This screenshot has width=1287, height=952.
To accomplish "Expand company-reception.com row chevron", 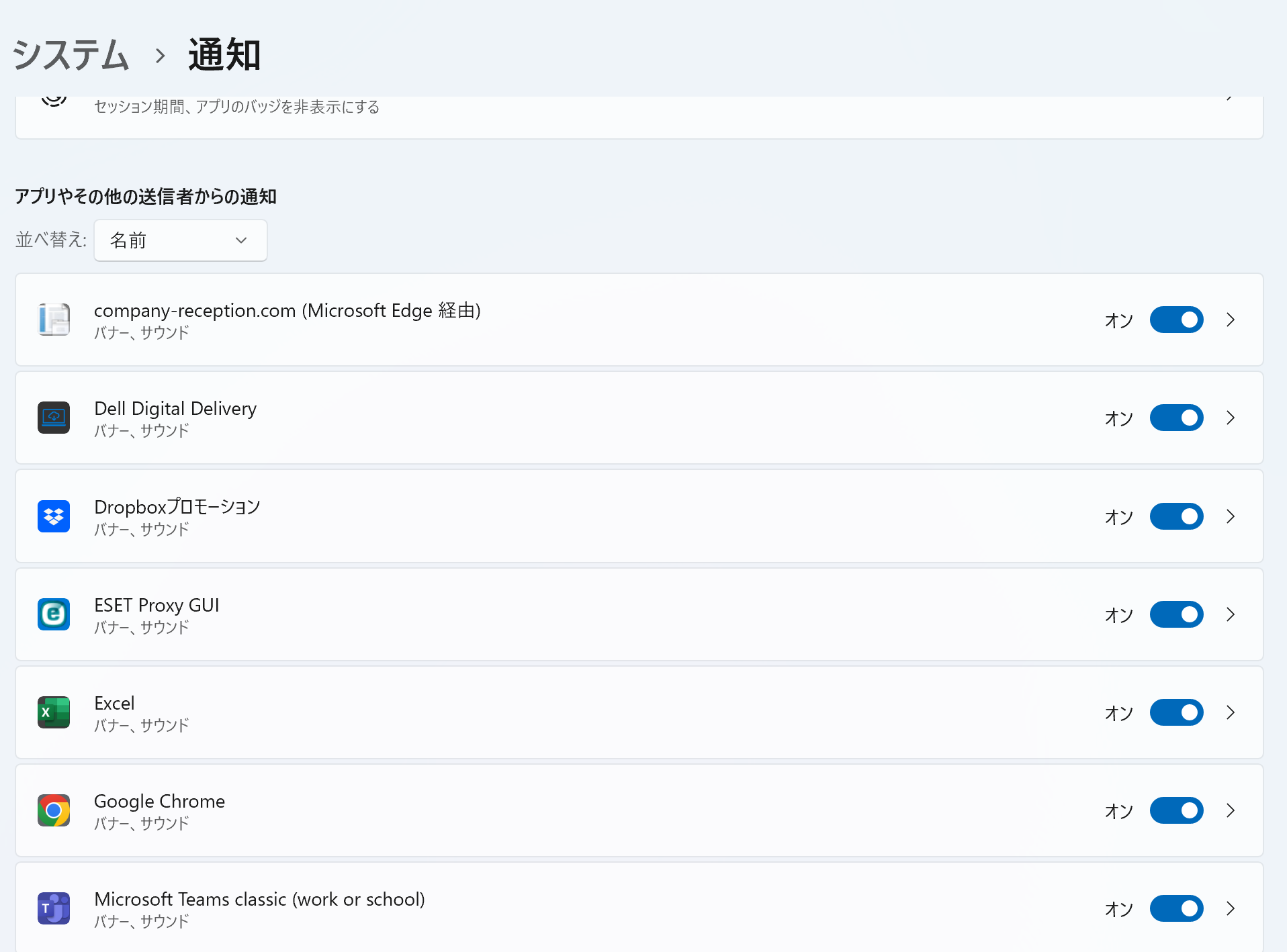I will 1231,320.
